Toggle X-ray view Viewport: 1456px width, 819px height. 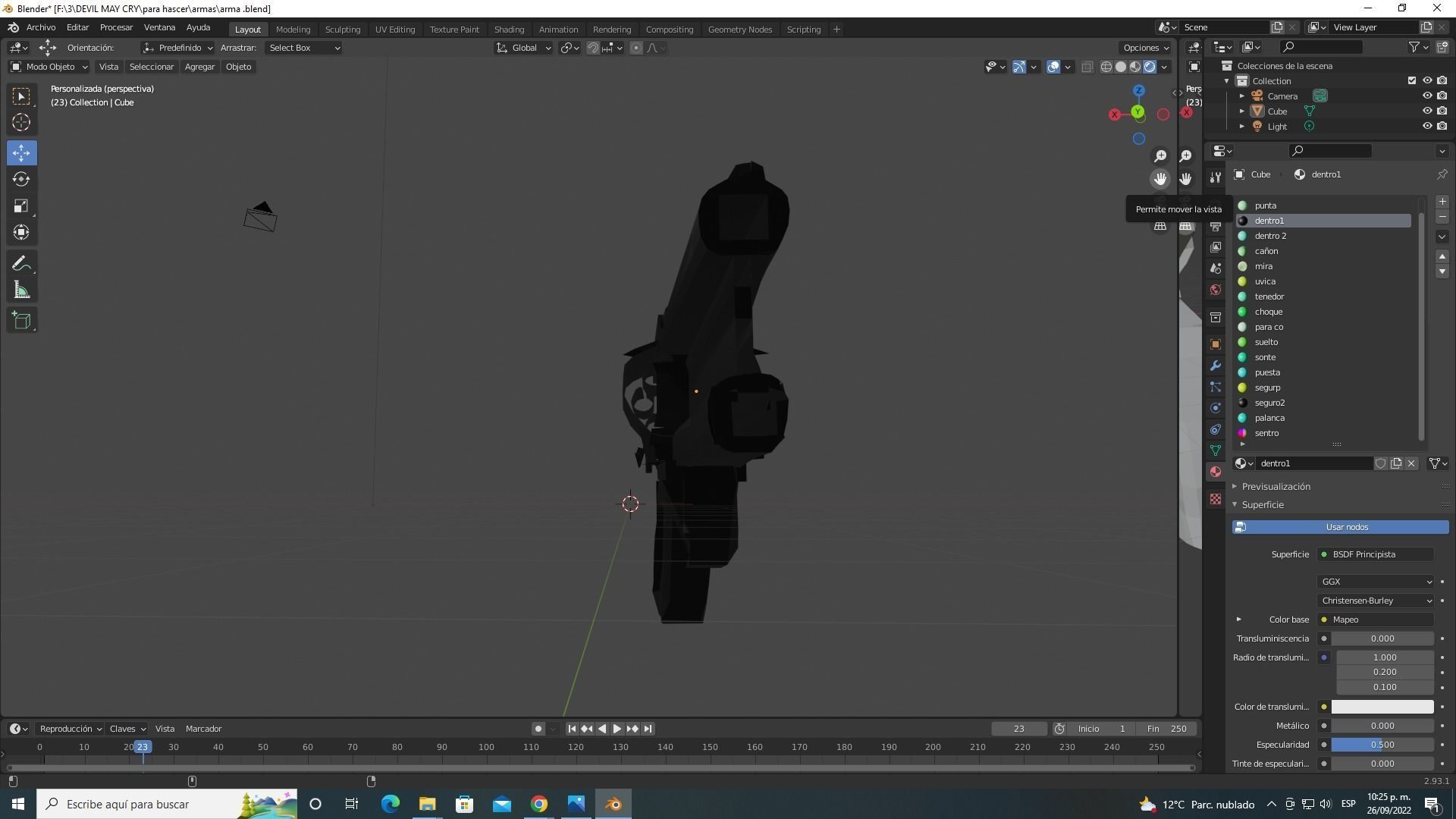(x=1087, y=67)
